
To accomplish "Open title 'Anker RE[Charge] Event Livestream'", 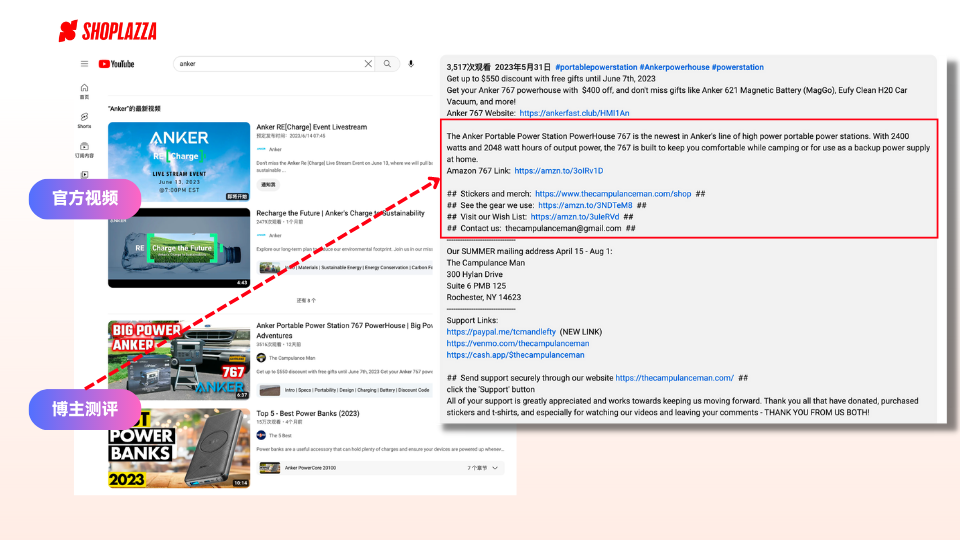I will 312,127.
